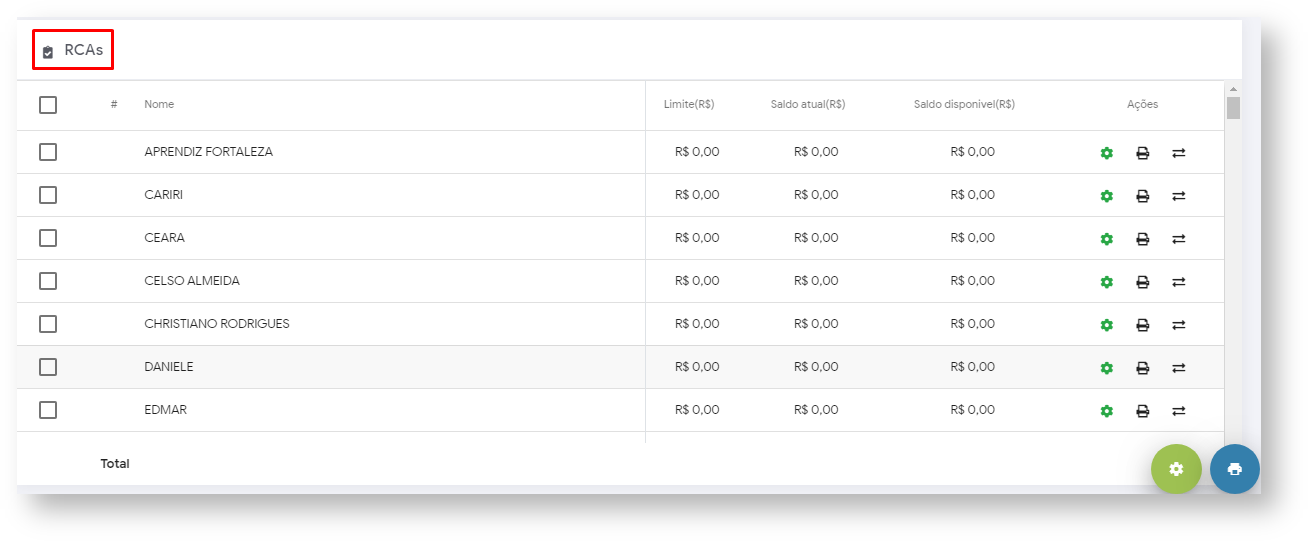
Task: Click transfer arrows icon for DANIELE
Action: (x=1178, y=368)
